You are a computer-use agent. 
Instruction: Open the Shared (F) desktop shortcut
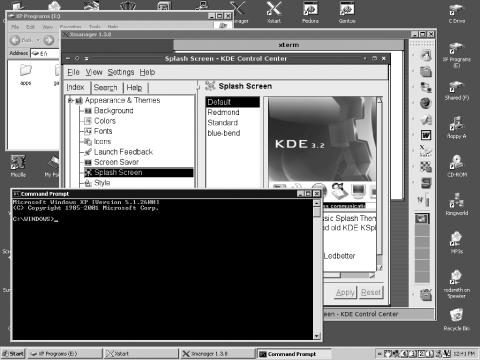tap(456, 90)
